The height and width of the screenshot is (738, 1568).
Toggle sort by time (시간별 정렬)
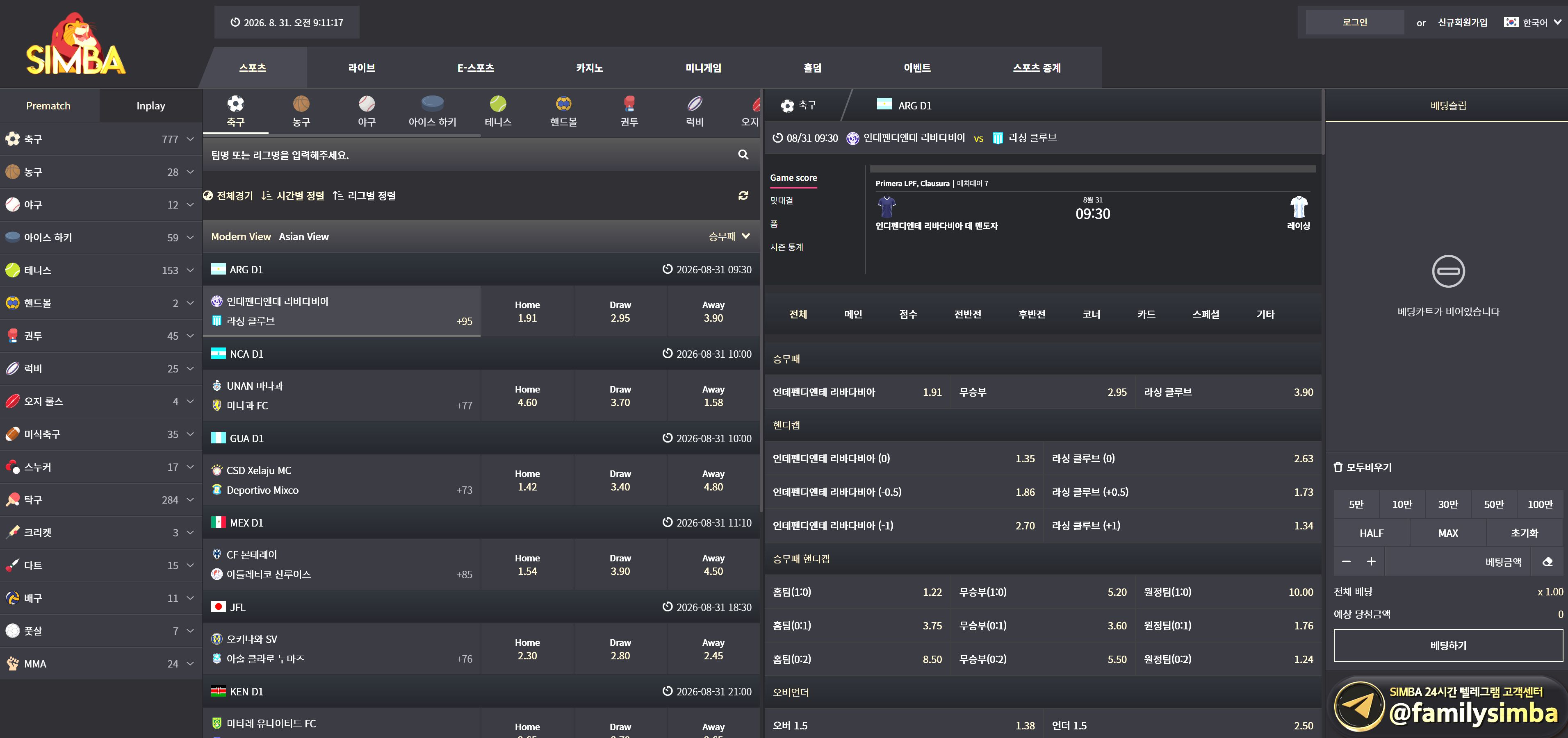[293, 196]
